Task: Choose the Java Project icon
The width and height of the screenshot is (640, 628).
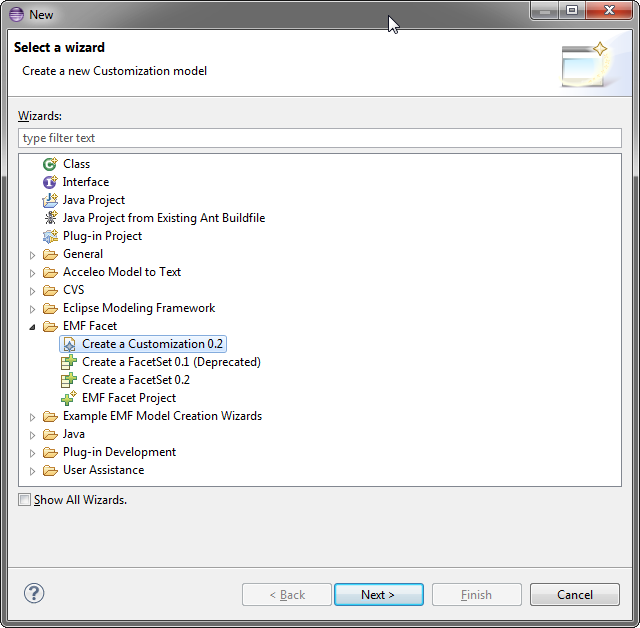Action: click(50, 200)
